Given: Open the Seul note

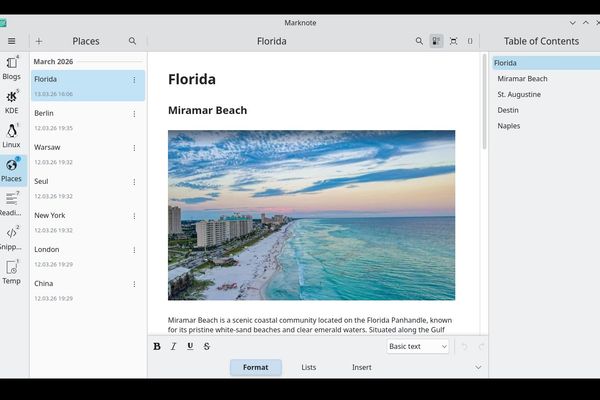Looking at the screenshot, I should click(88, 188).
